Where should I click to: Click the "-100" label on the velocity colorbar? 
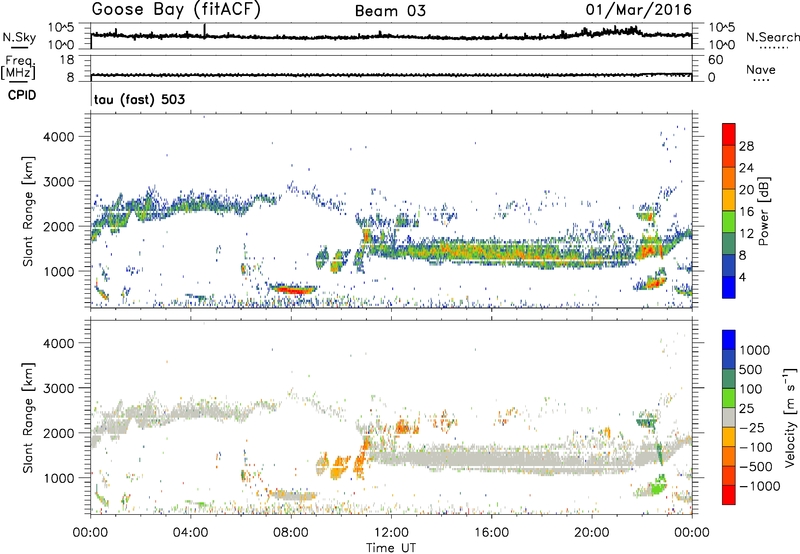point(755,447)
